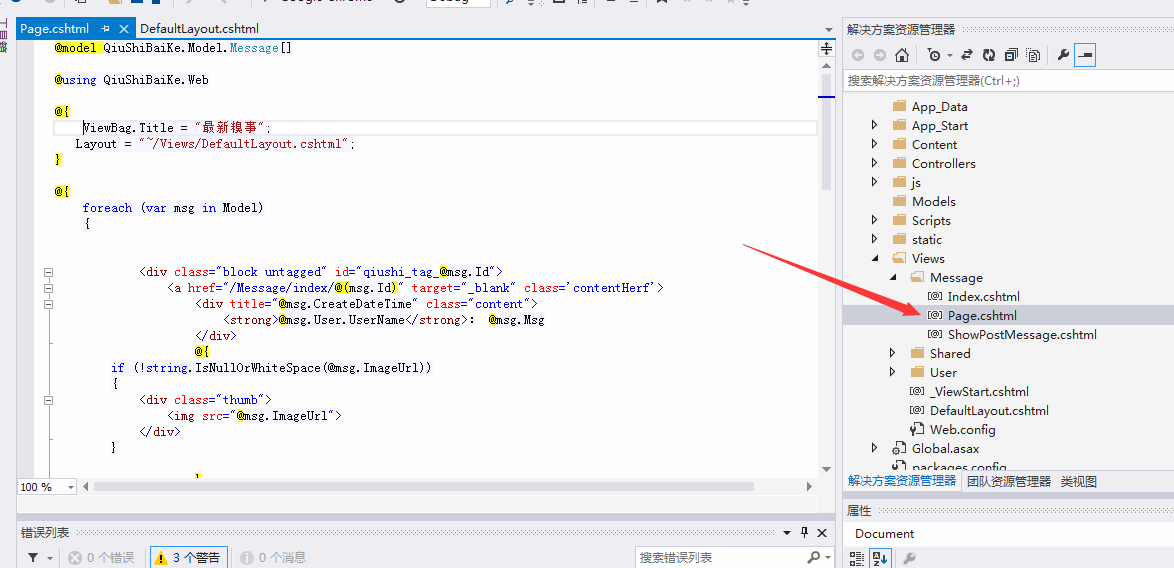
Task: Toggle Preview Selected Items button
Action: coord(1084,55)
